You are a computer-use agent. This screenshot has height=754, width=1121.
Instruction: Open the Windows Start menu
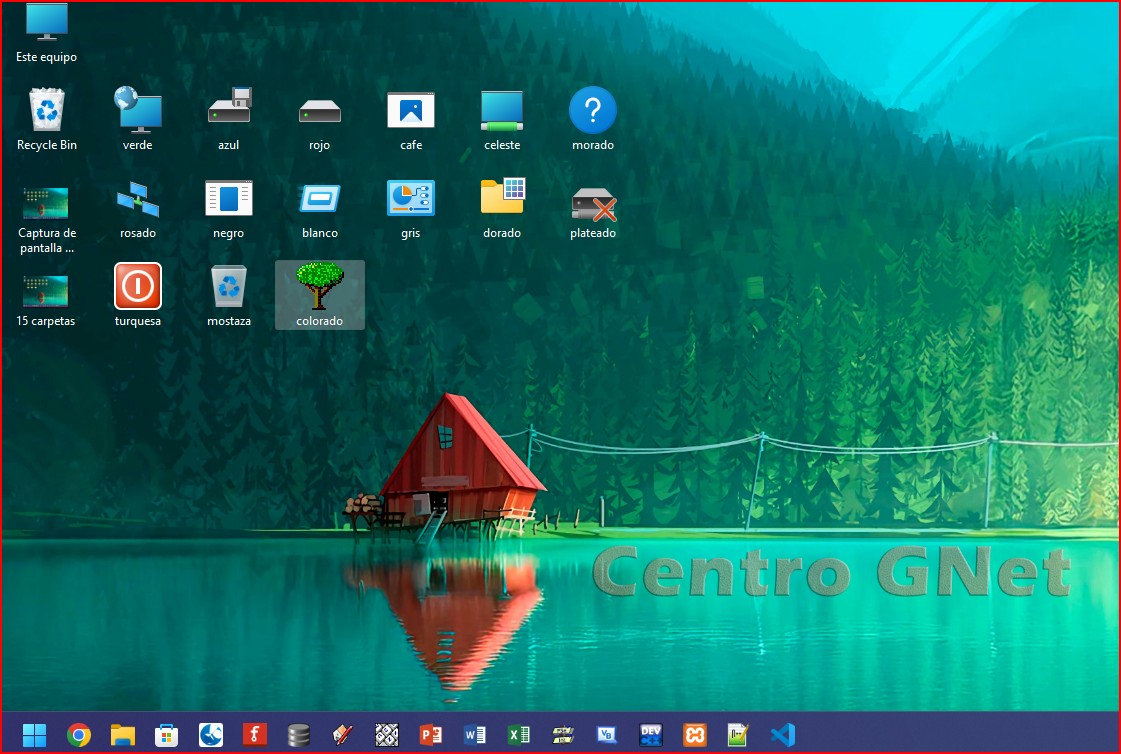click(34, 735)
